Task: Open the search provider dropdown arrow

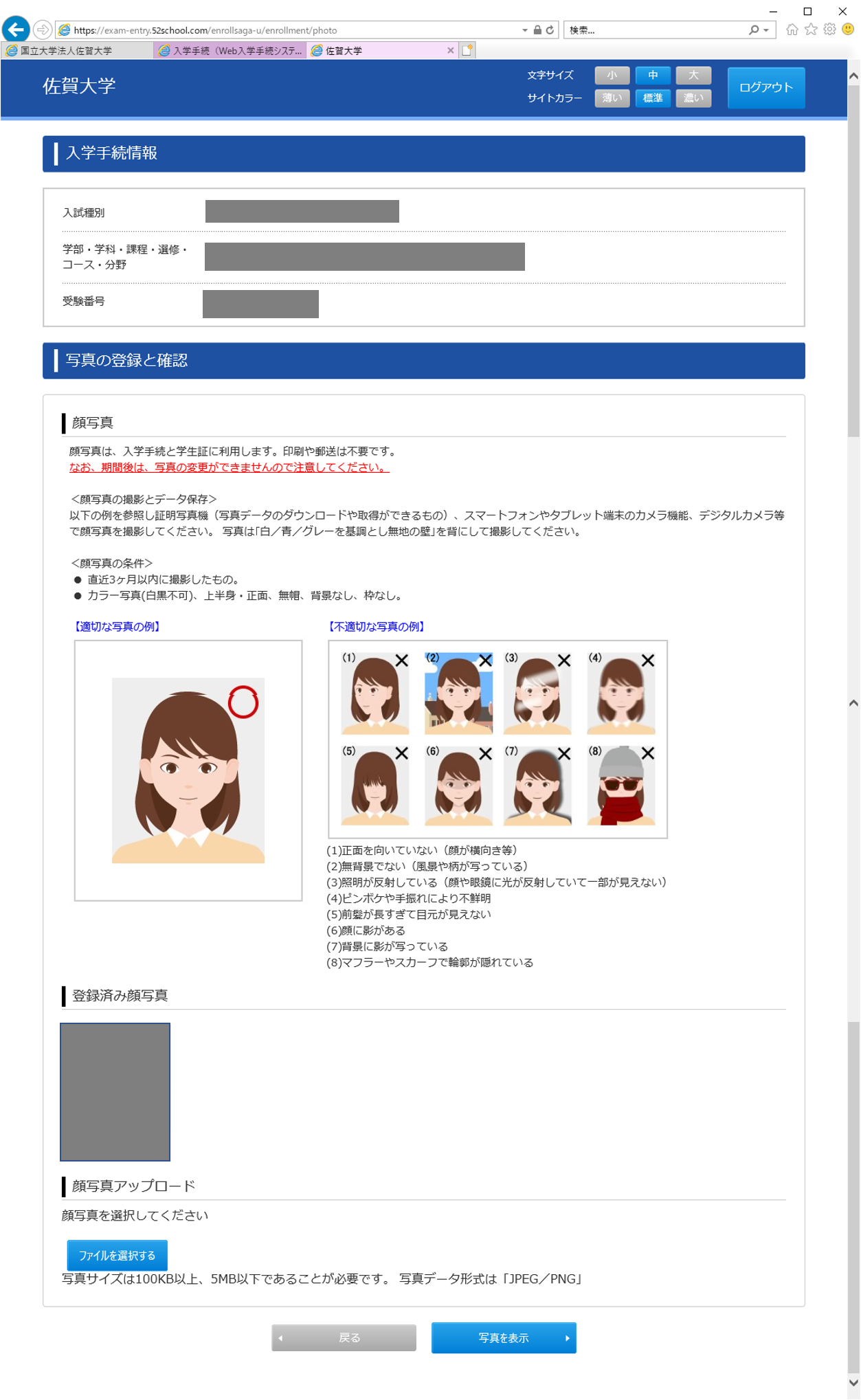Action: (x=766, y=30)
